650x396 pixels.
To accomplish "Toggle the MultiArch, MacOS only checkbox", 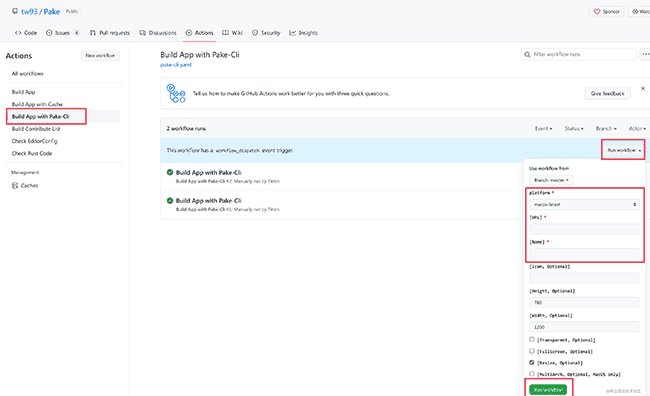I will point(531,374).
